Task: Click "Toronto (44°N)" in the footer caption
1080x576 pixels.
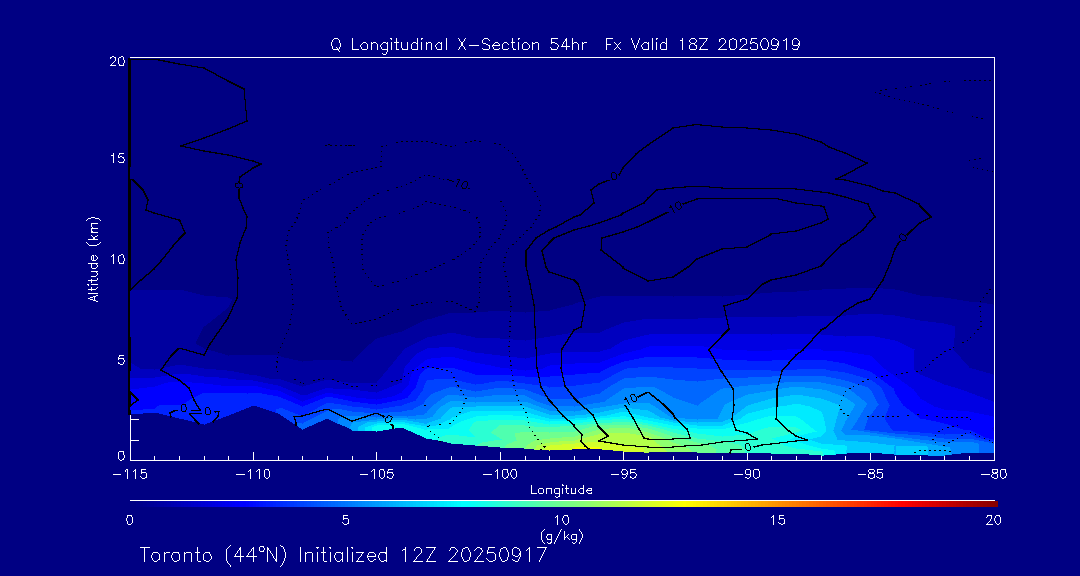Action: [216, 555]
